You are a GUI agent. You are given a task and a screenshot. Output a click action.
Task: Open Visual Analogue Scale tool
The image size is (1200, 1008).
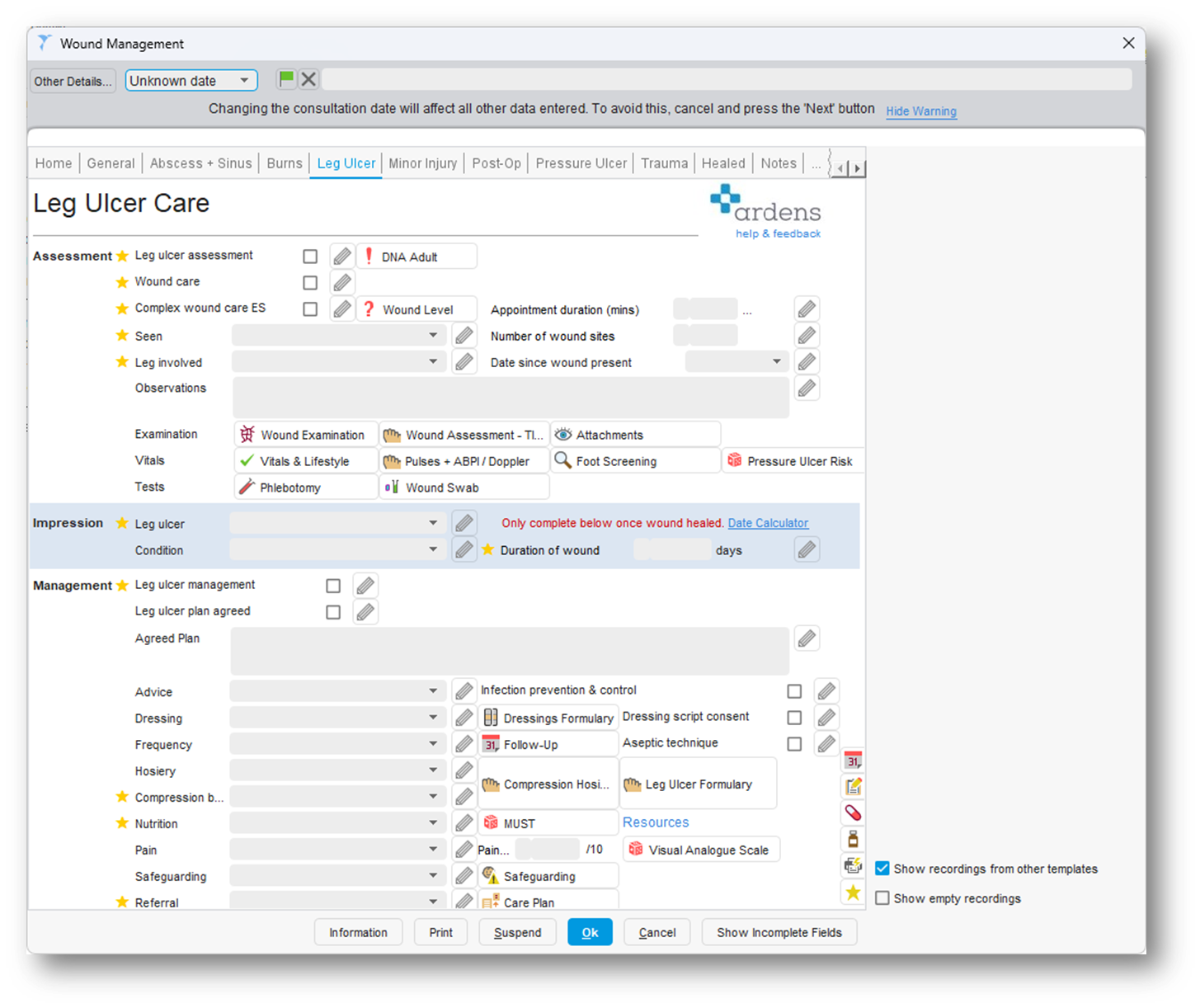[x=701, y=850]
